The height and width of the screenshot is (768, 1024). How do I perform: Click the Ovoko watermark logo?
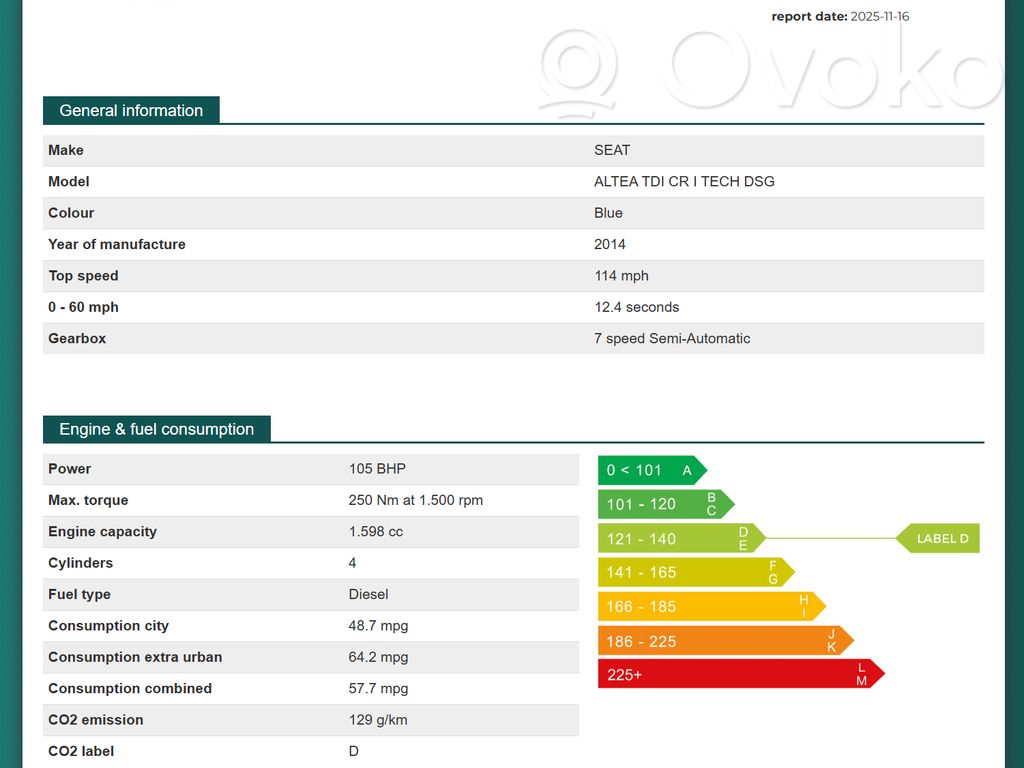click(769, 71)
